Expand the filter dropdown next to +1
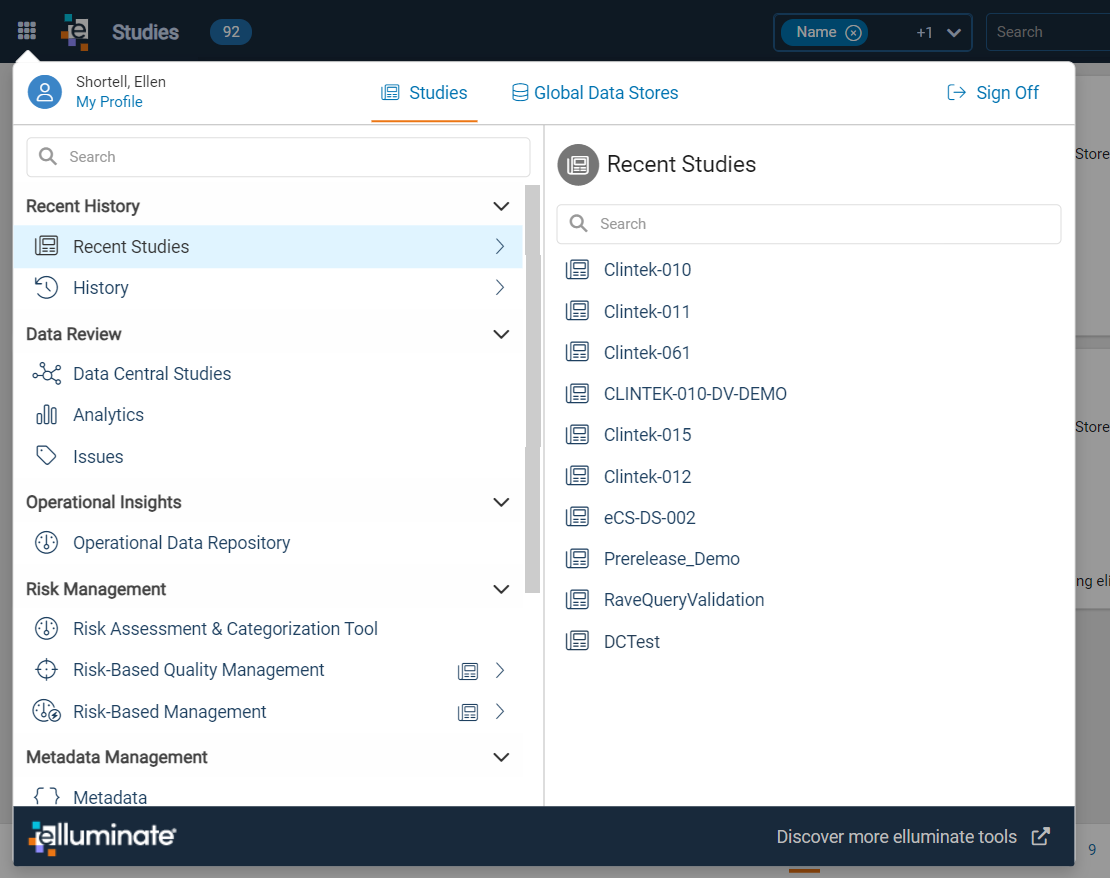Screen dimensions: 1110x878 tap(954, 33)
